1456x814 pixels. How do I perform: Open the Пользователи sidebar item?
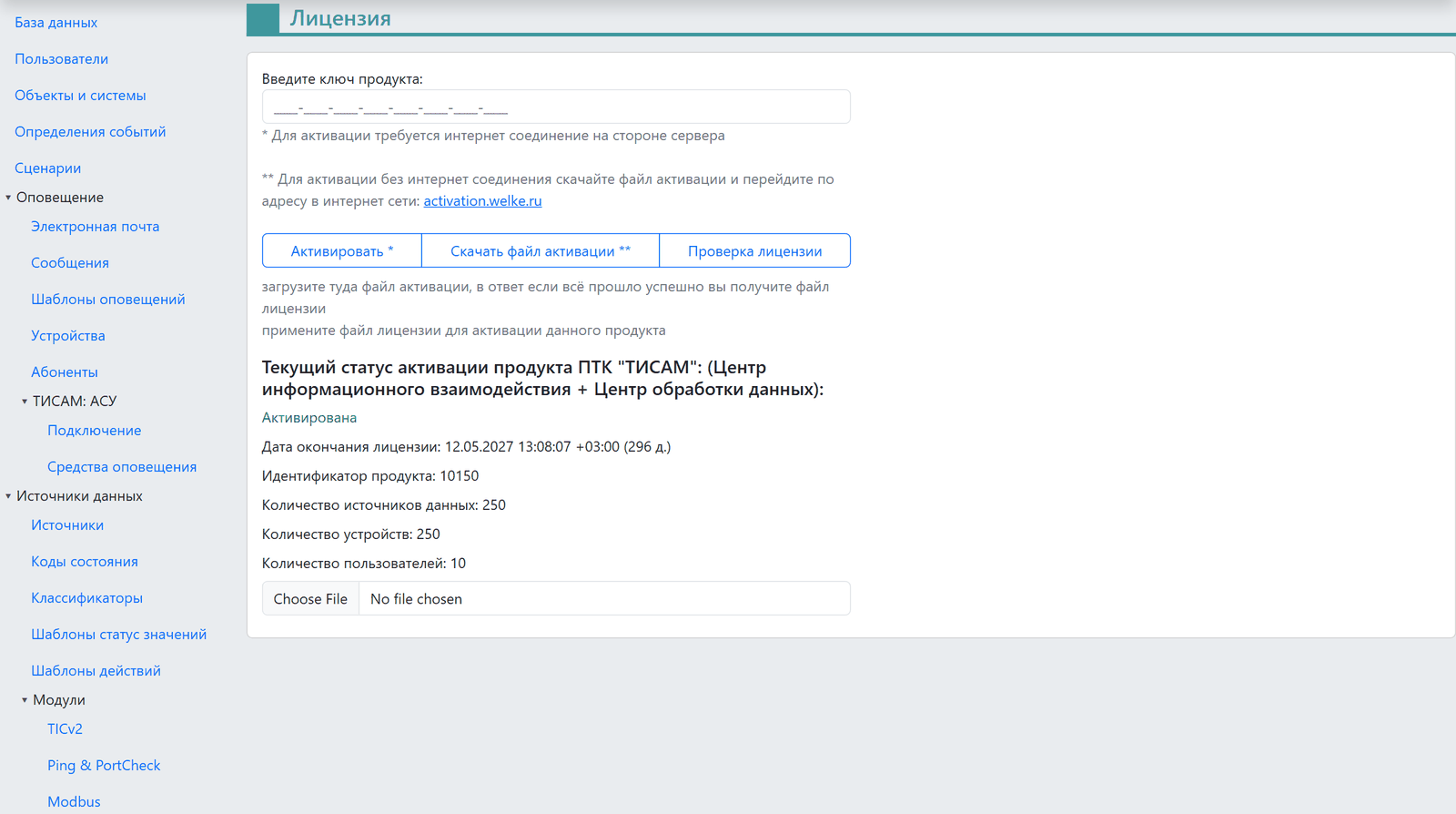point(61,59)
